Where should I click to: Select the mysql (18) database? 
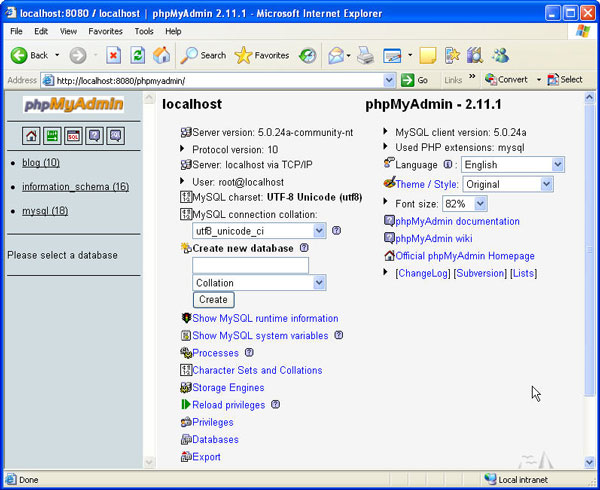tap(45, 211)
